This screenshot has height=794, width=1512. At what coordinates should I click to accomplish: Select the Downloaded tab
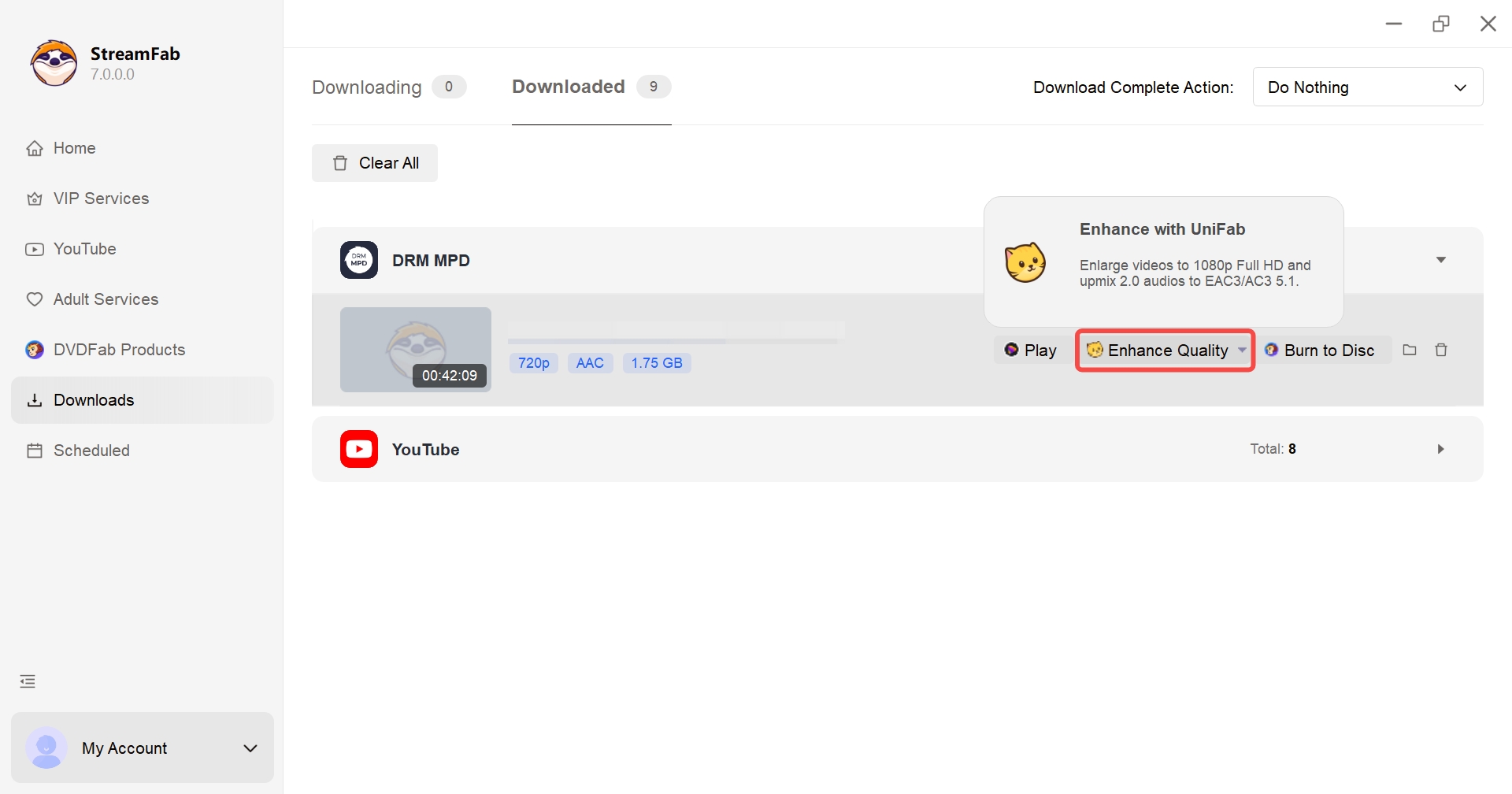coord(569,87)
